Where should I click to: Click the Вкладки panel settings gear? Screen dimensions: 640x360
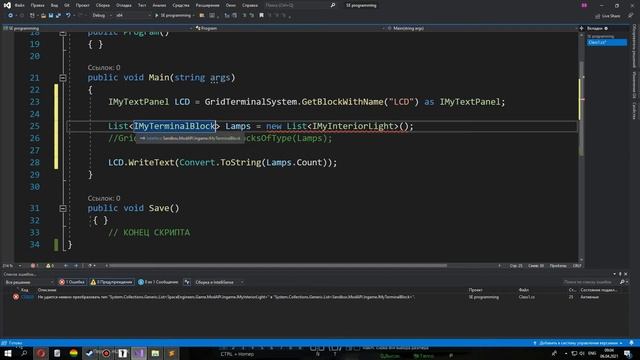(606, 28)
